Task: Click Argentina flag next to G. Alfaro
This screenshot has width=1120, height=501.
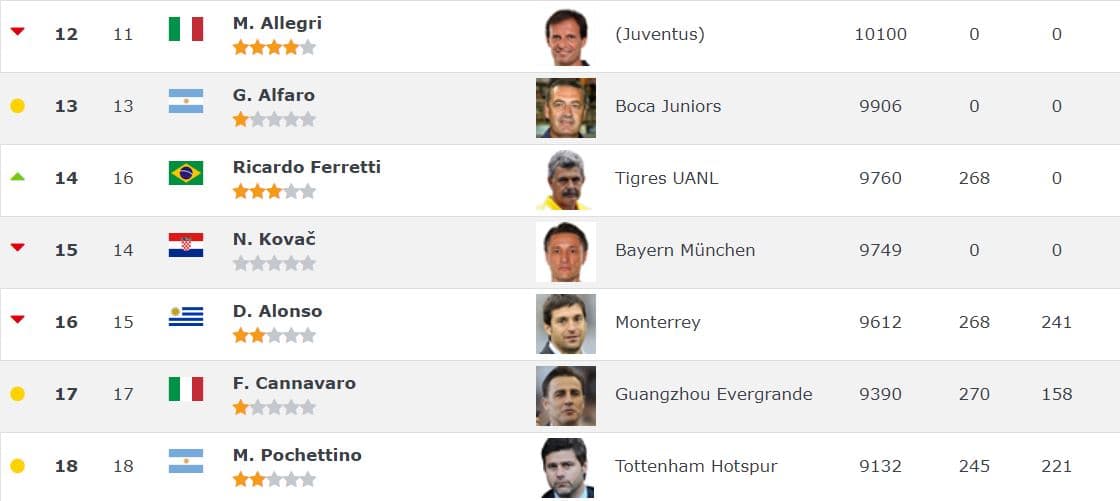Action: [186, 101]
